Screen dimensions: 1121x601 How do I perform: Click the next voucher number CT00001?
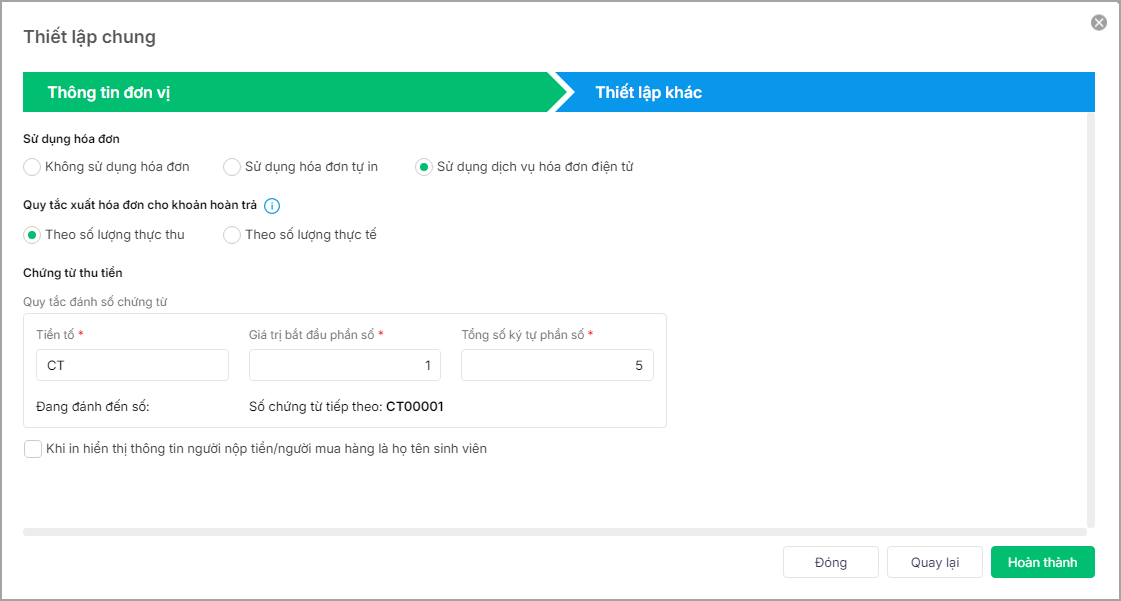point(414,407)
